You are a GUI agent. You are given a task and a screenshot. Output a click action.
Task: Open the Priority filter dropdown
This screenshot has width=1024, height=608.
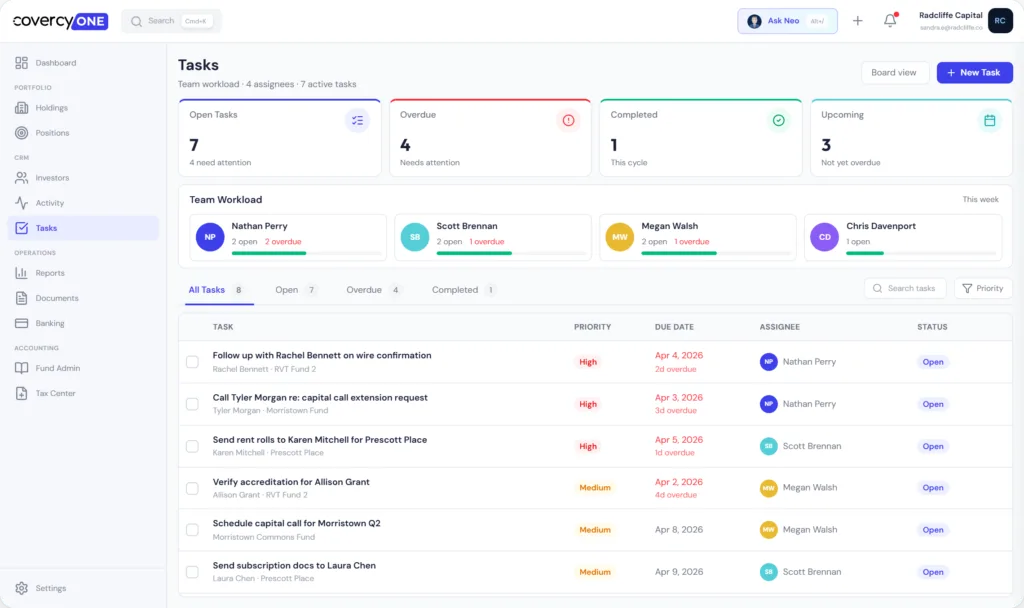click(983, 288)
